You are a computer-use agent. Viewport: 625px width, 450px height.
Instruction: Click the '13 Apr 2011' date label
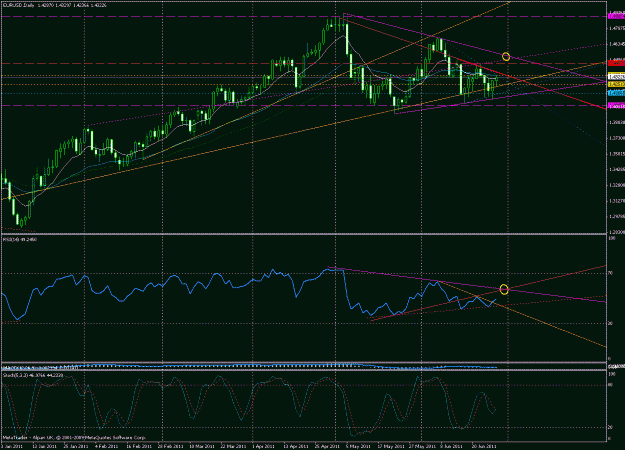point(295,446)
